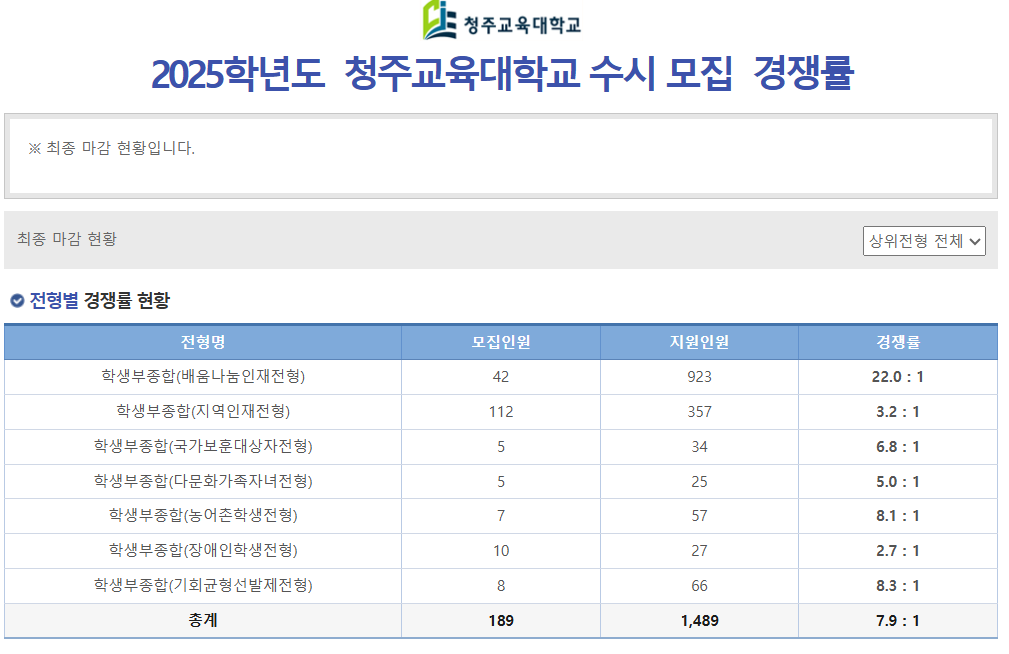Image resolution: width=1009 pixels, height=654 pixels.
Task: Click applicant count 25
Action: 699,481
